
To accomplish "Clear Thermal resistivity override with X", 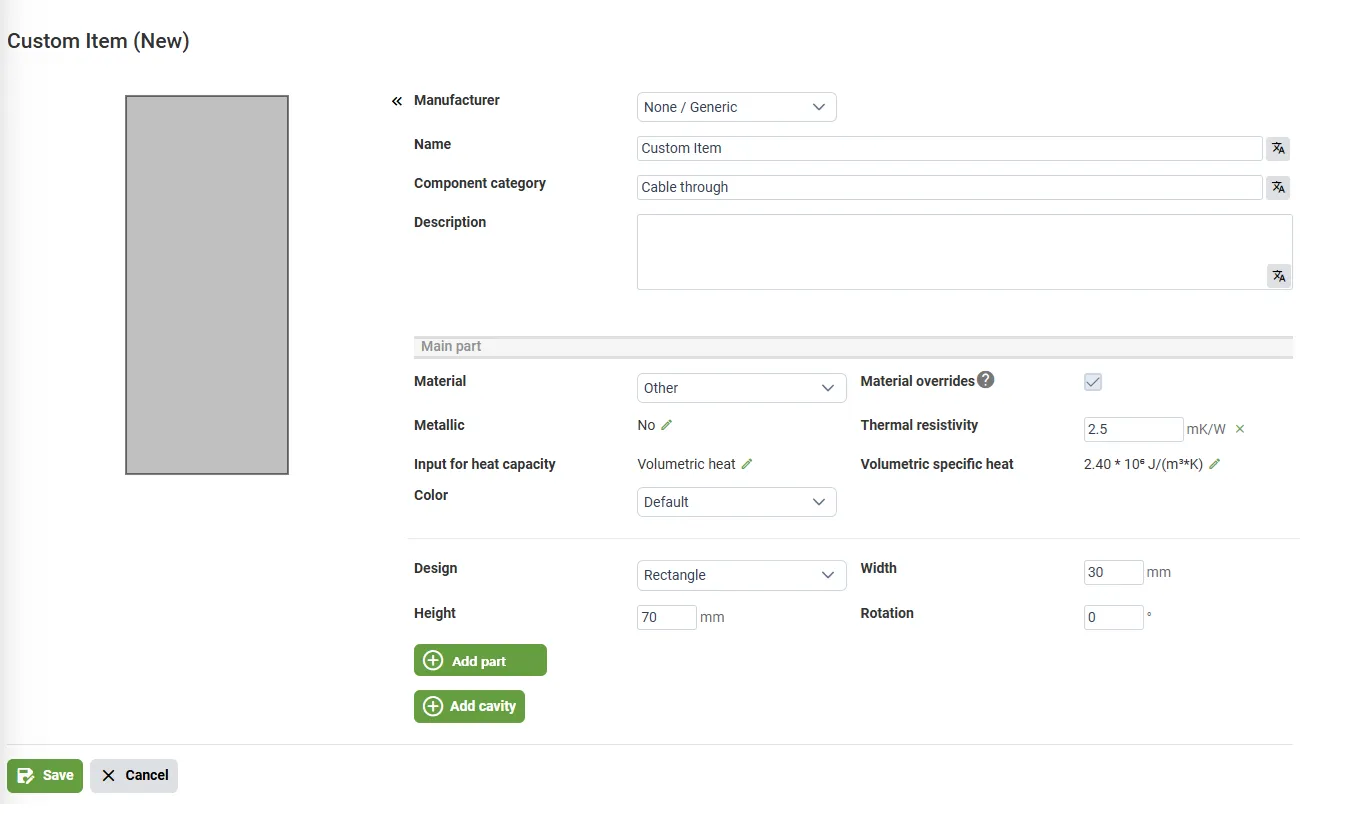I will pyautogui.click(x=1240, y=429).
